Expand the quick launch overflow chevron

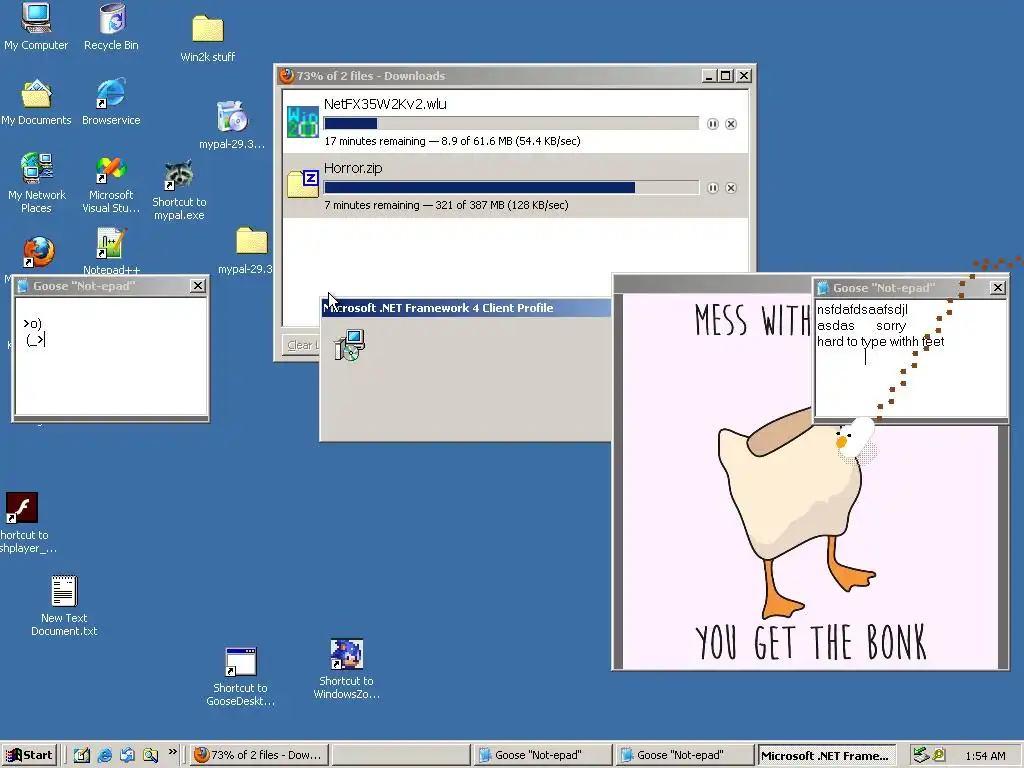172,752
